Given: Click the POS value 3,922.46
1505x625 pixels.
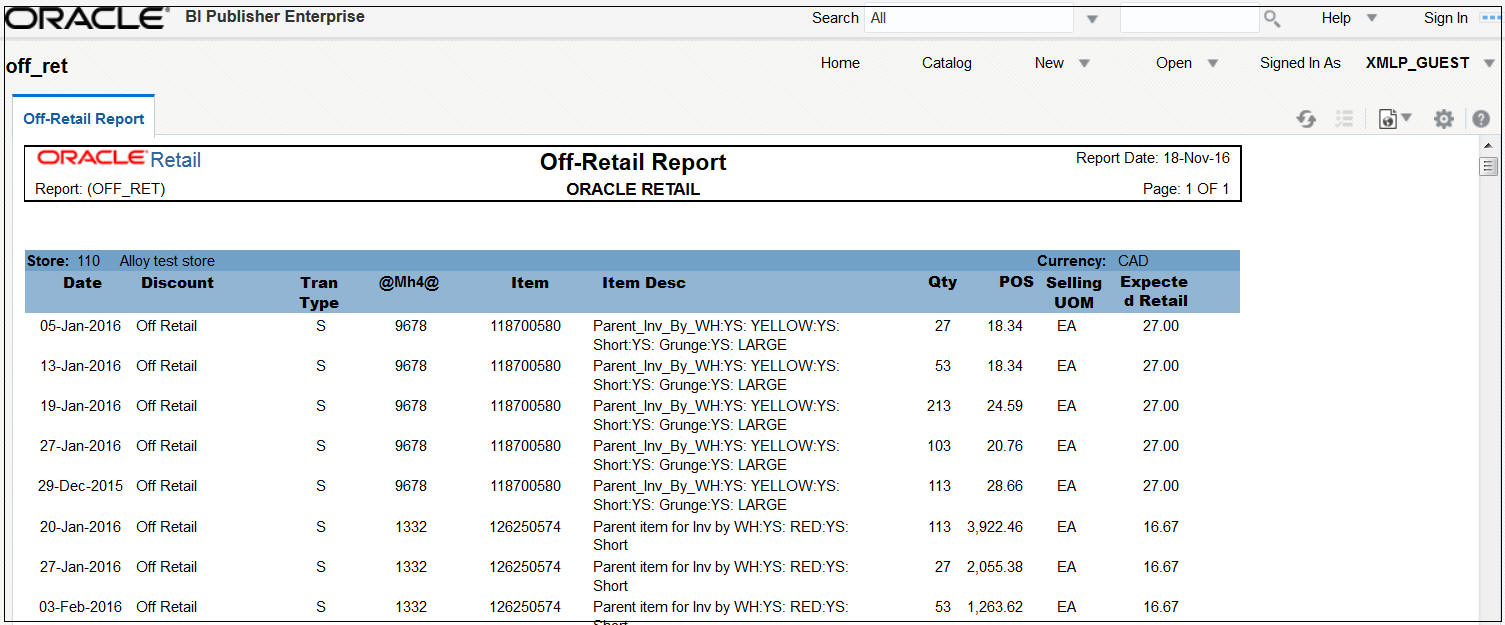Looking at the screenshot, I should [x=995, y=527].
